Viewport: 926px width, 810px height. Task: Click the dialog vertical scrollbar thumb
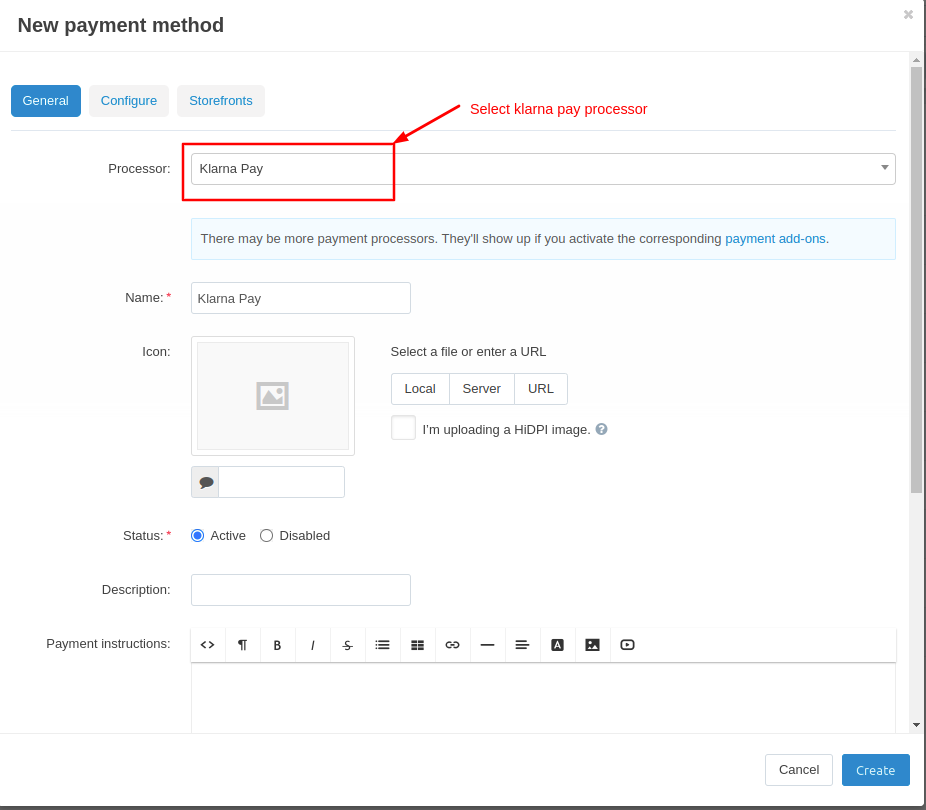pos(916,279)
